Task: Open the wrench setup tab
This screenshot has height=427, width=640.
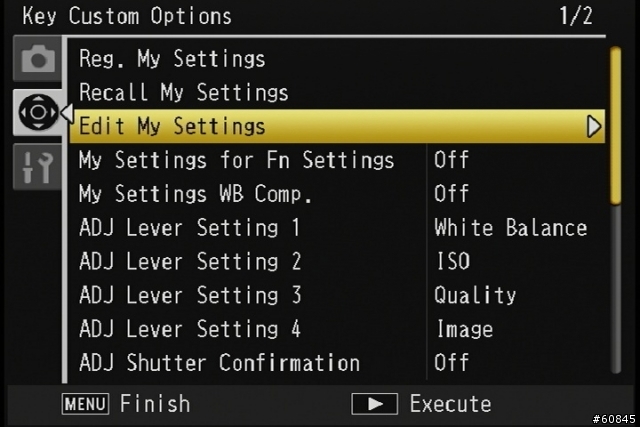Action: tap(38, 167)
